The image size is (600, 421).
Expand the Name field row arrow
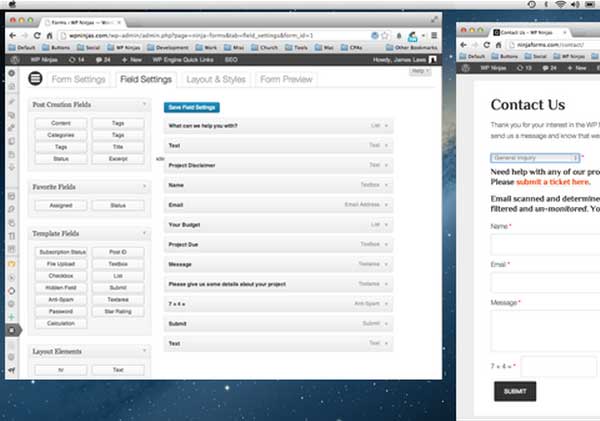pyautogui.click(x=386, y=185)
